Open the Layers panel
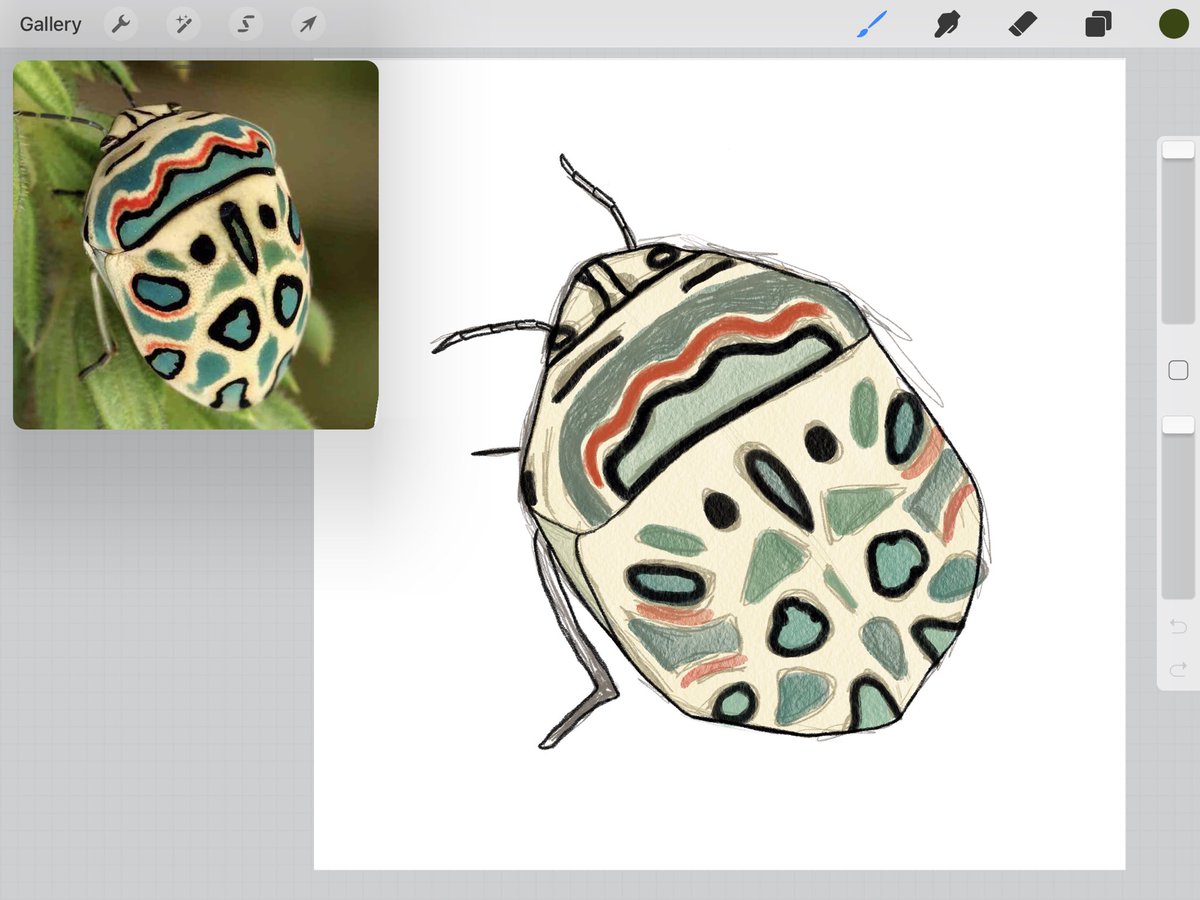This screenshot has height=900, width=1200. (x=1097, y=23)
